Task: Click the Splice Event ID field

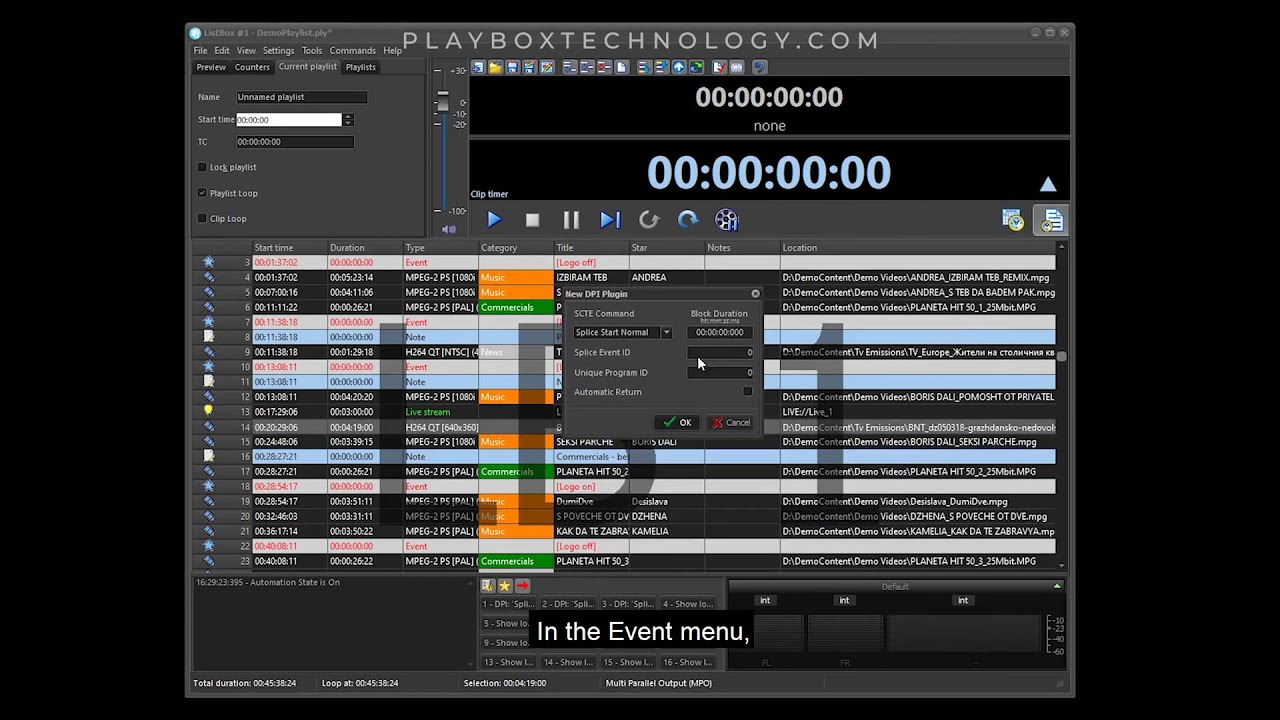Action: coord(720,352)
